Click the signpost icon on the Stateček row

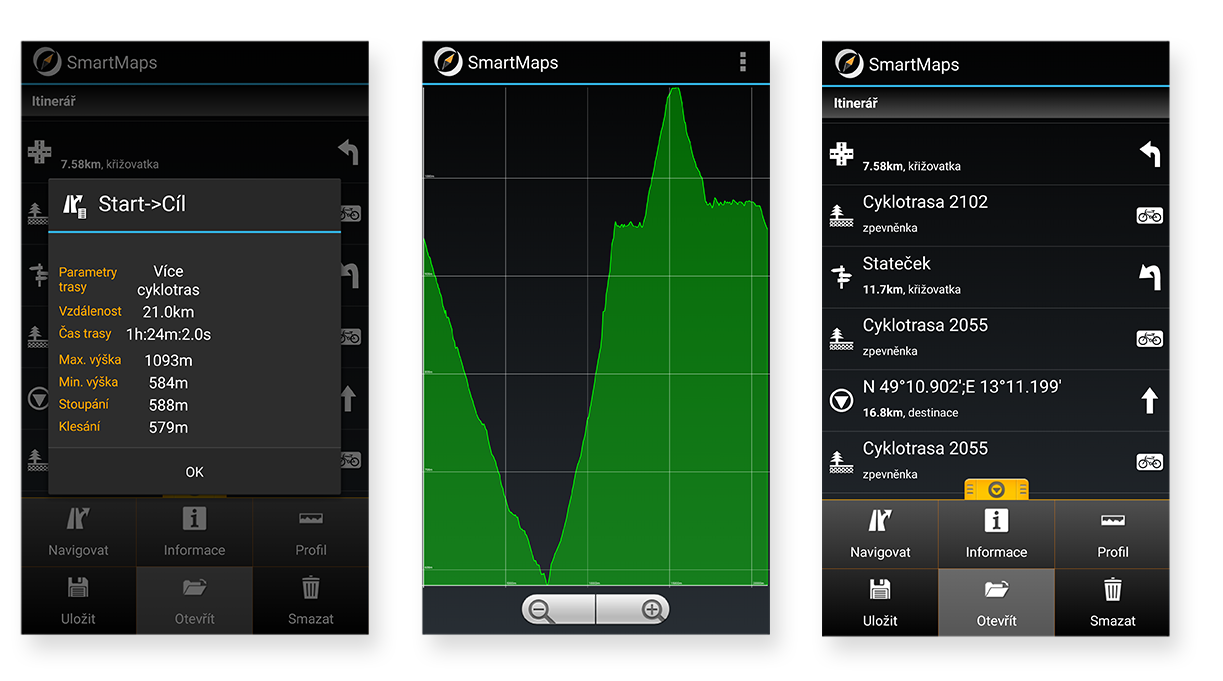click(842, 277)
